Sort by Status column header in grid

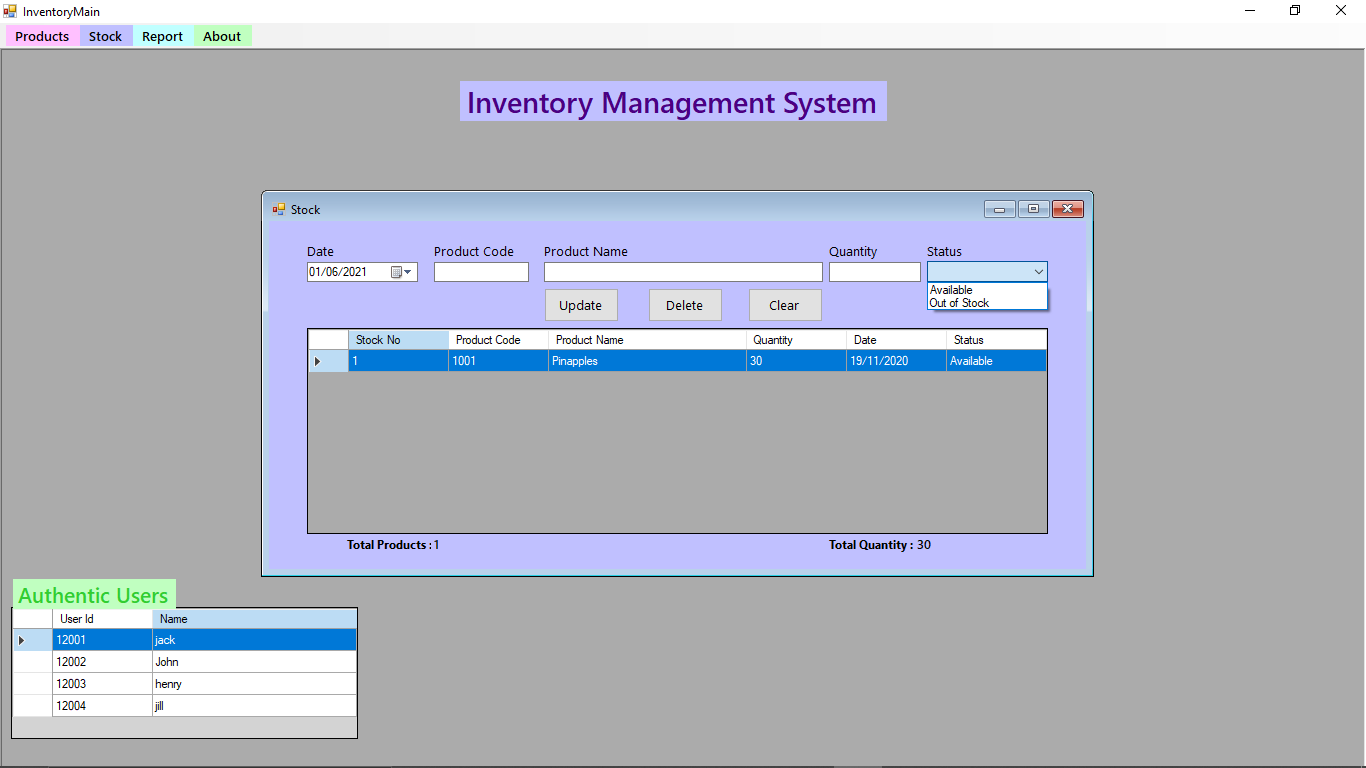[996, 340]
